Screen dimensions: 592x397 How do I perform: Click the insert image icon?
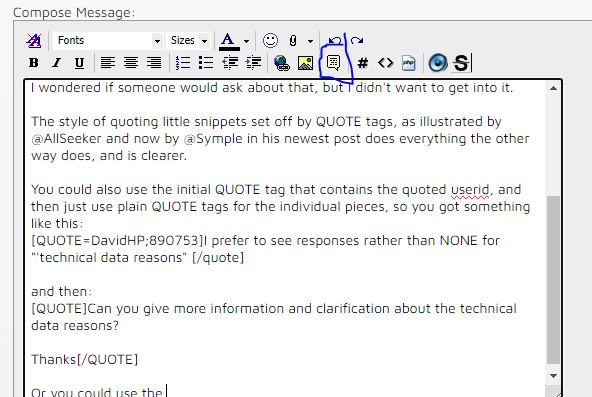coord(305,63)
